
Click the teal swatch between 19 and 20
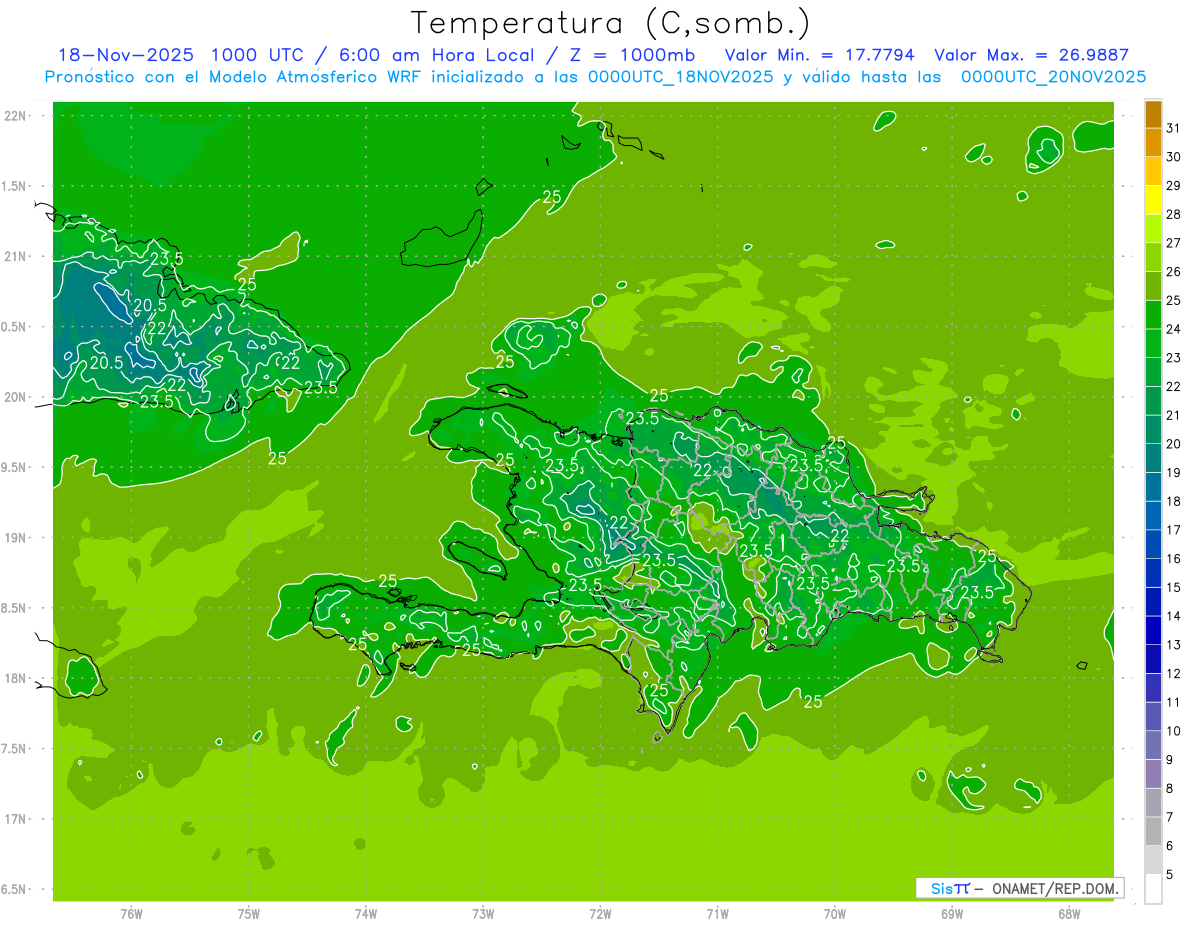coord(1153,458)
